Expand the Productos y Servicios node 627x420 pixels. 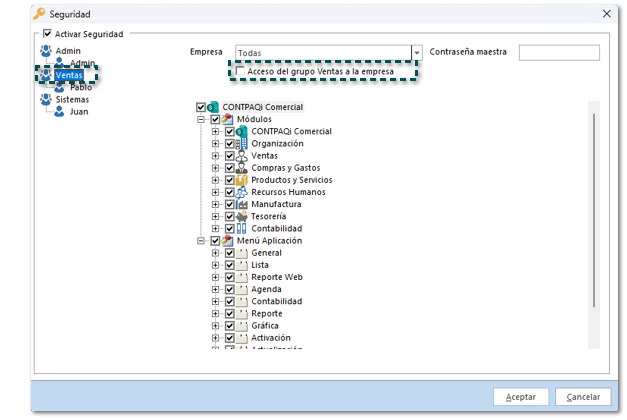tap(215, 180)
